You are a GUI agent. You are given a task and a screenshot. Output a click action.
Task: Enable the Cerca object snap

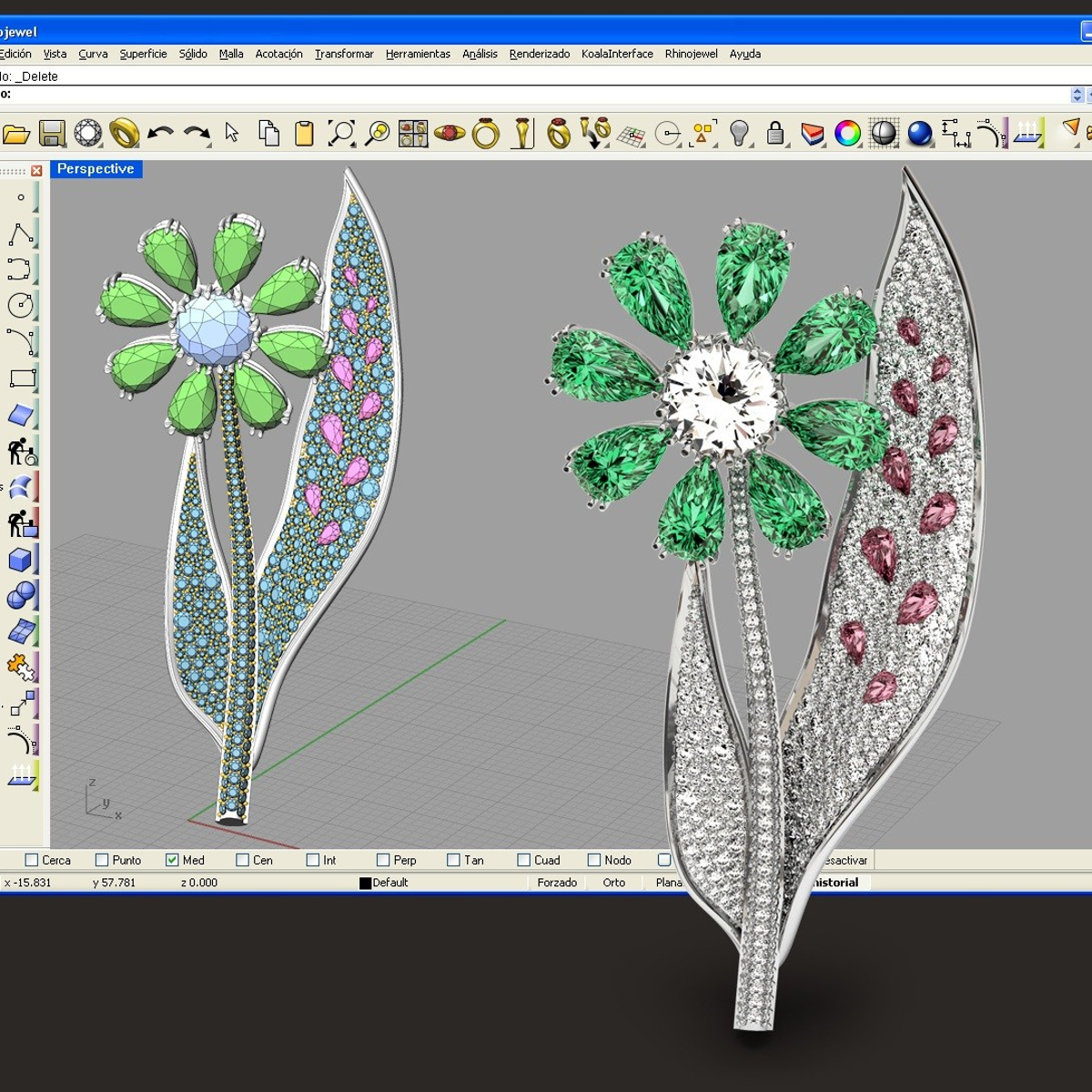tap(32, 860)
